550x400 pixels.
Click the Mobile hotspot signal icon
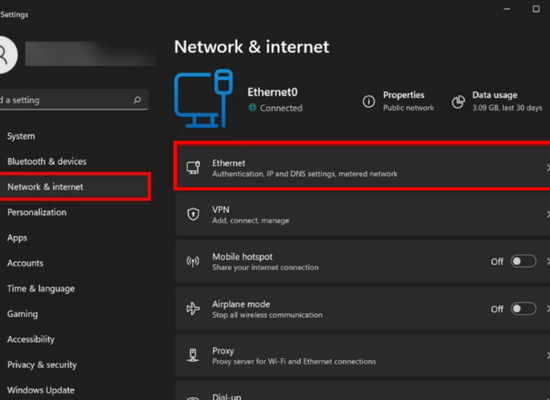(x=193, y=261)
